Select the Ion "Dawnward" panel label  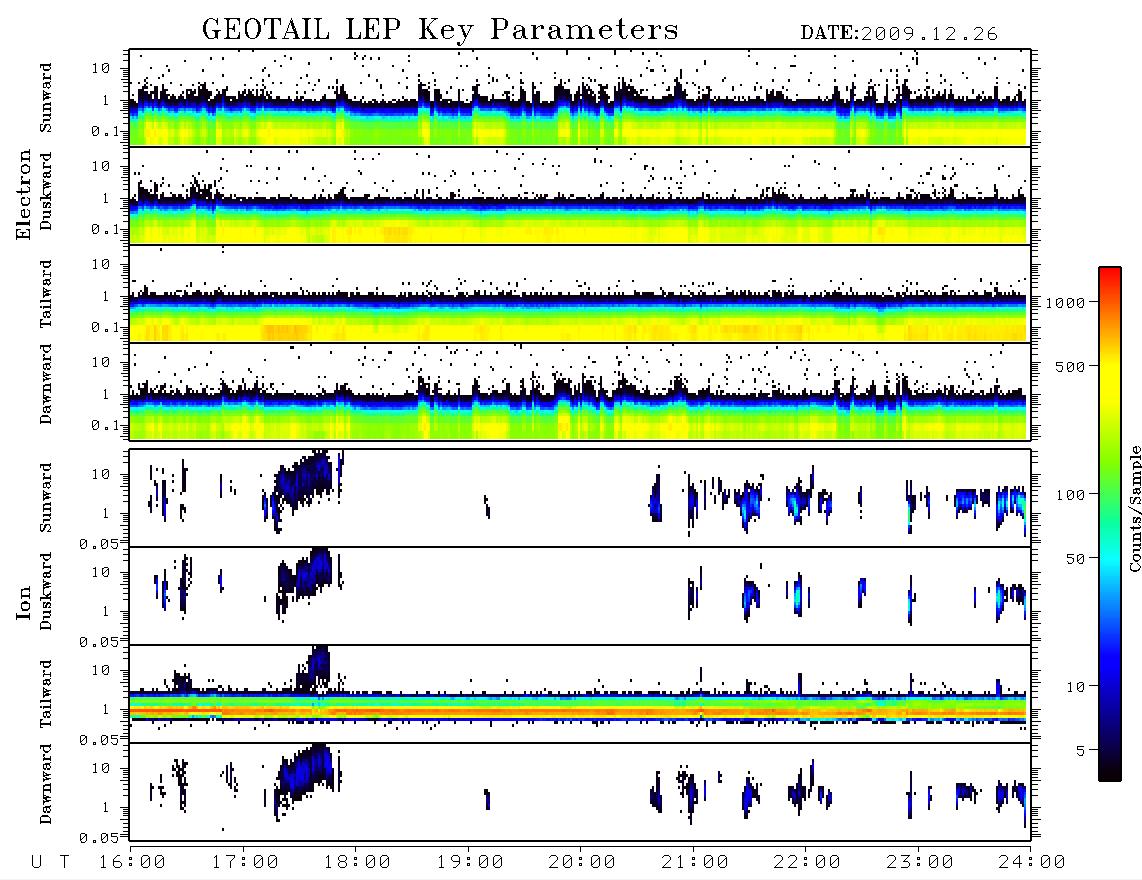pyautogui.click(x=46, y=784)
